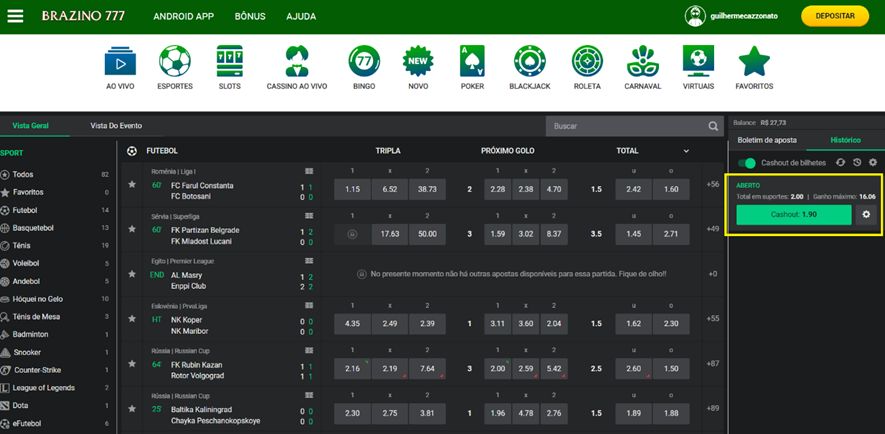Click the Brazino 777 logo
Image resolution: width=885 pixels, height=434 pixels.
[83, 16]
